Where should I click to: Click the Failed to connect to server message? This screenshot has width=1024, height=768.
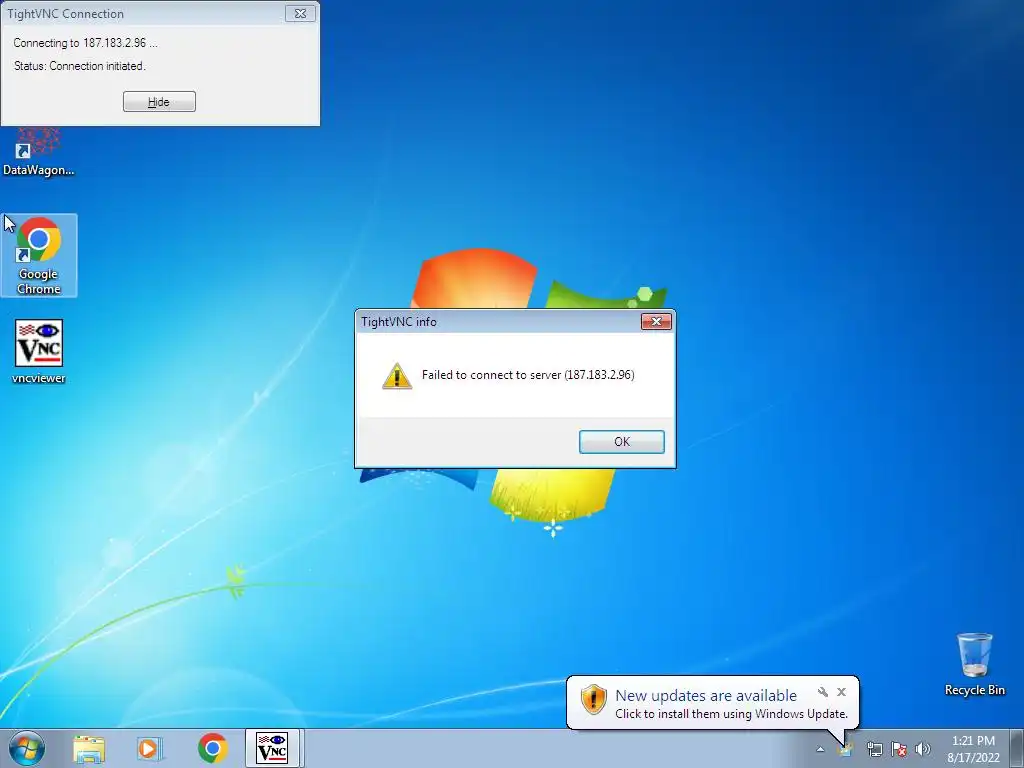tap(528, 375)
